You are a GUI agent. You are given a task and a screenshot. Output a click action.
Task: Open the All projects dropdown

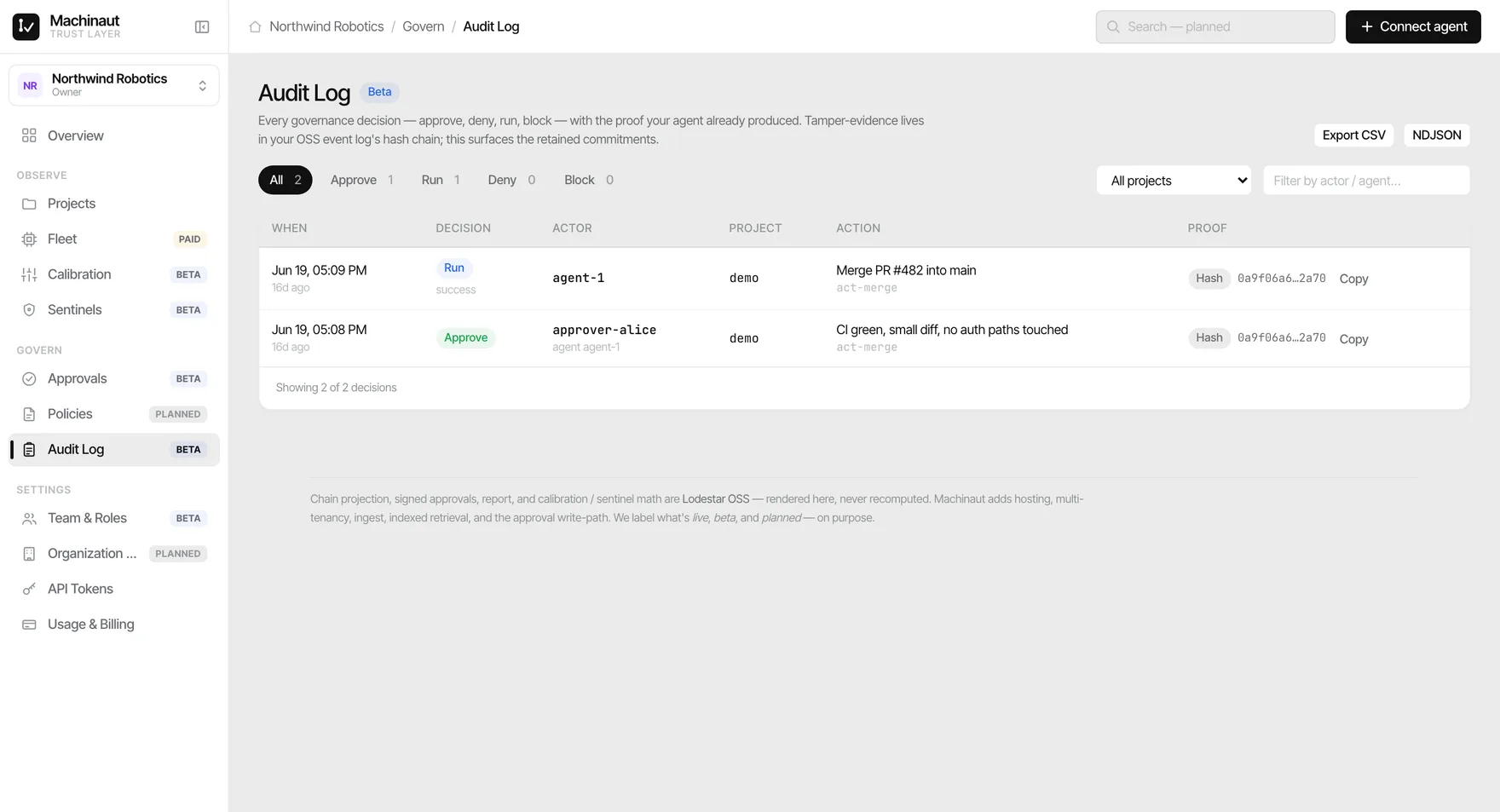(x=1174, y=181)
